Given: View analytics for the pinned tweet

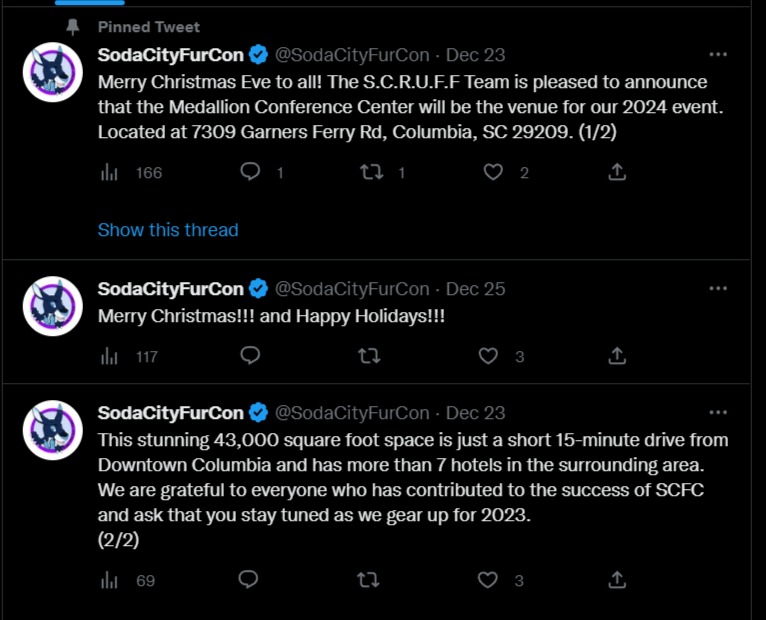Looking at the screenshot, I should coord(110,172).
